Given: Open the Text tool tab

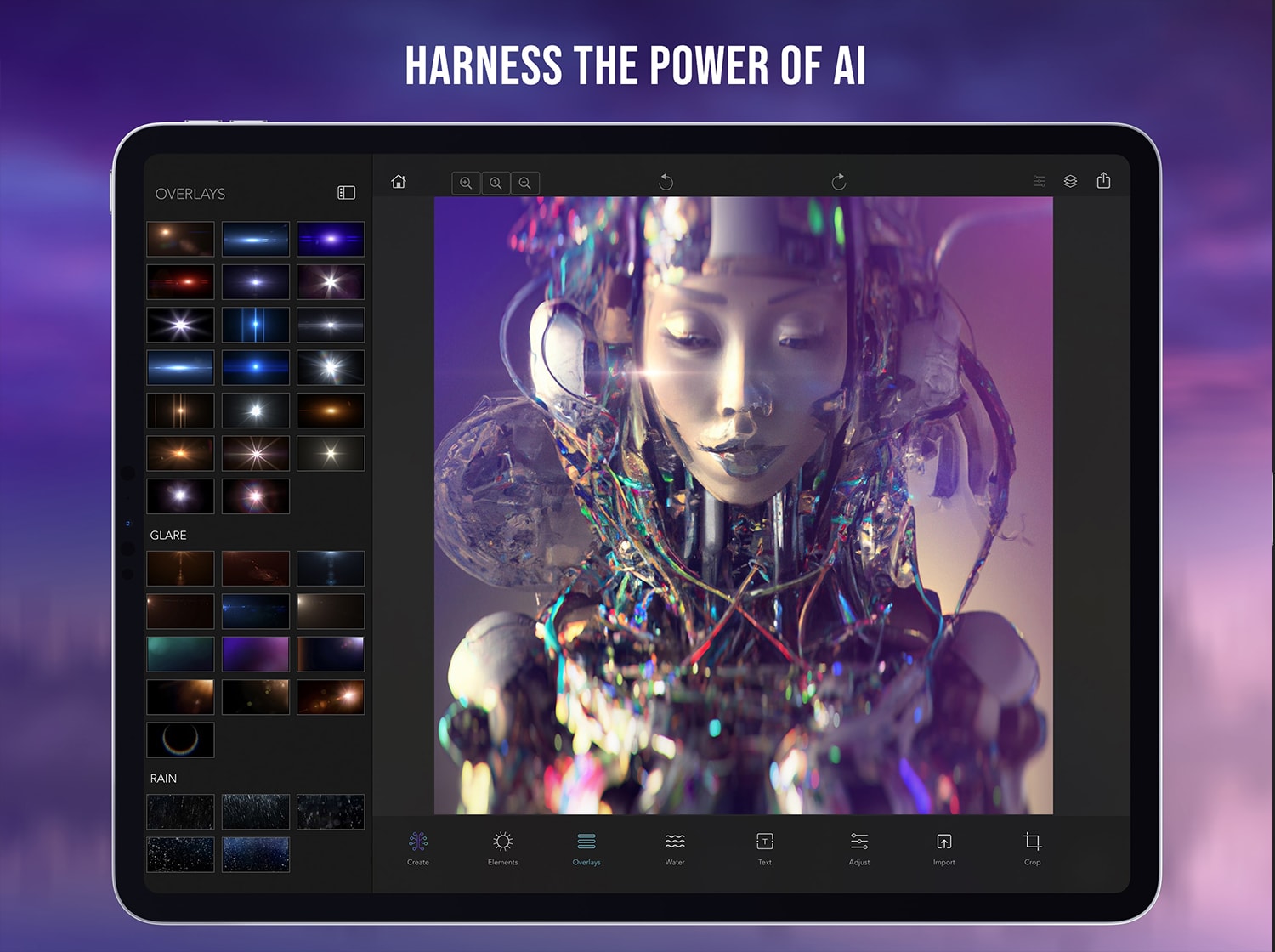Looking at the screenshot, I should [x=765, y=848].
